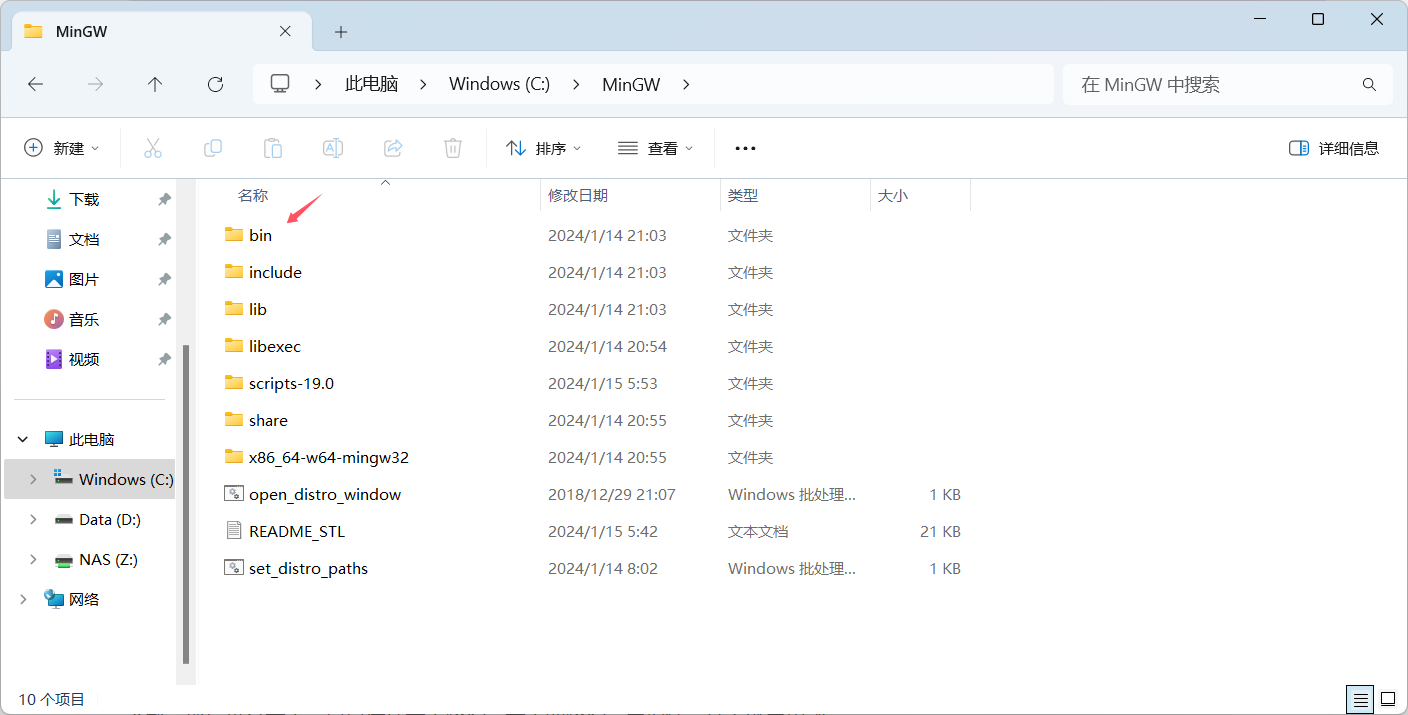Image resolution: width=1408 pixels, height=715 pixels.
Task: Sort by the 名称 column header
Action: (253, 196)
